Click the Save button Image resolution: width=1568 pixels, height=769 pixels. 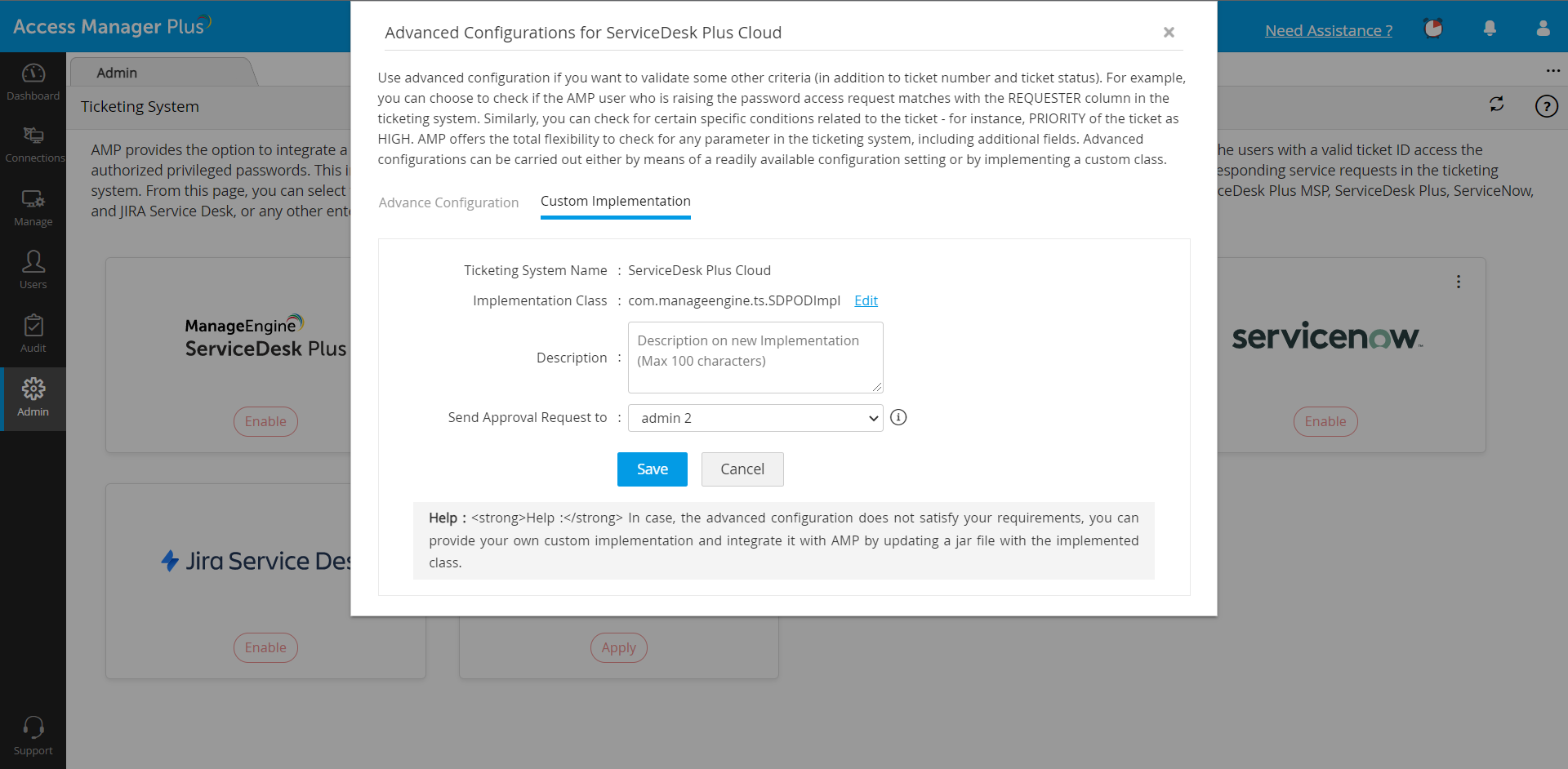point(652,469)
